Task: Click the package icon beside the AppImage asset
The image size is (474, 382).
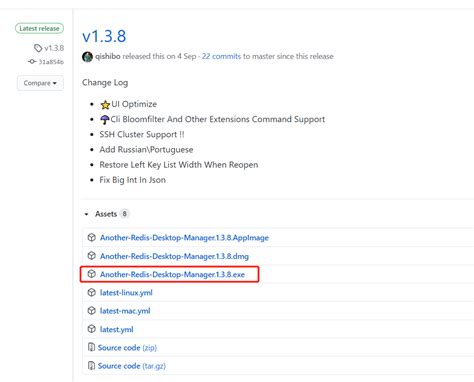Action: coord(91,237)
